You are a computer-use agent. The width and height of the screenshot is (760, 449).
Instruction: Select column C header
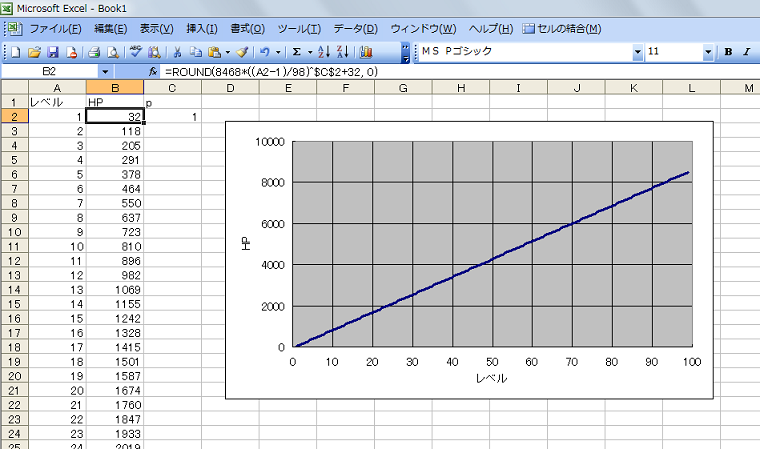point(172,88)
